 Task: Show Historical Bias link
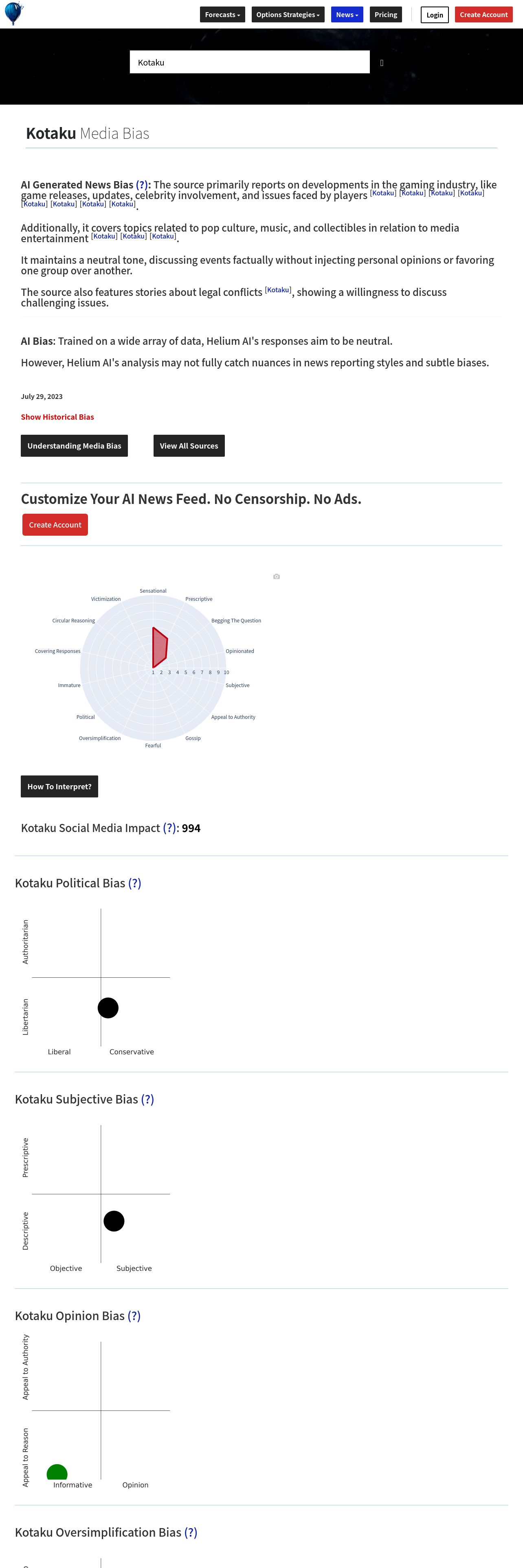tap(57, 417)
